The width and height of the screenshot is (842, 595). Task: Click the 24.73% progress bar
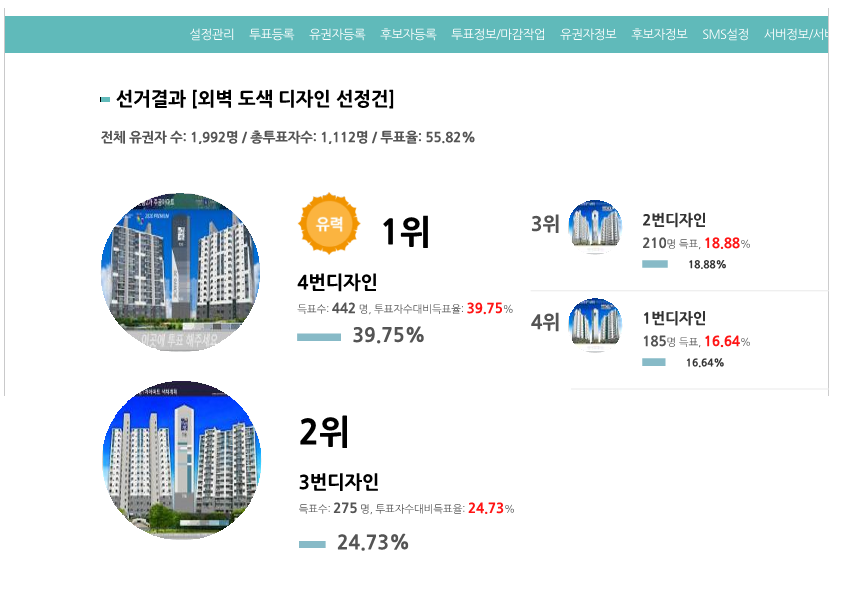click(312, 545)
